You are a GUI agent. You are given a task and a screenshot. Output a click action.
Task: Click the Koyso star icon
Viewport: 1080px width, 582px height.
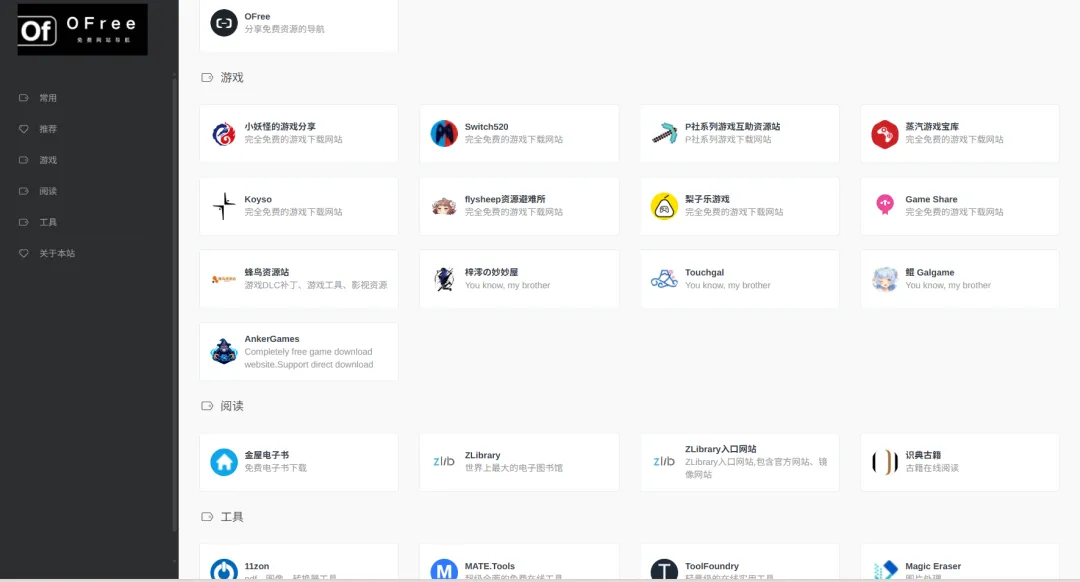click(x=224, y=206)
